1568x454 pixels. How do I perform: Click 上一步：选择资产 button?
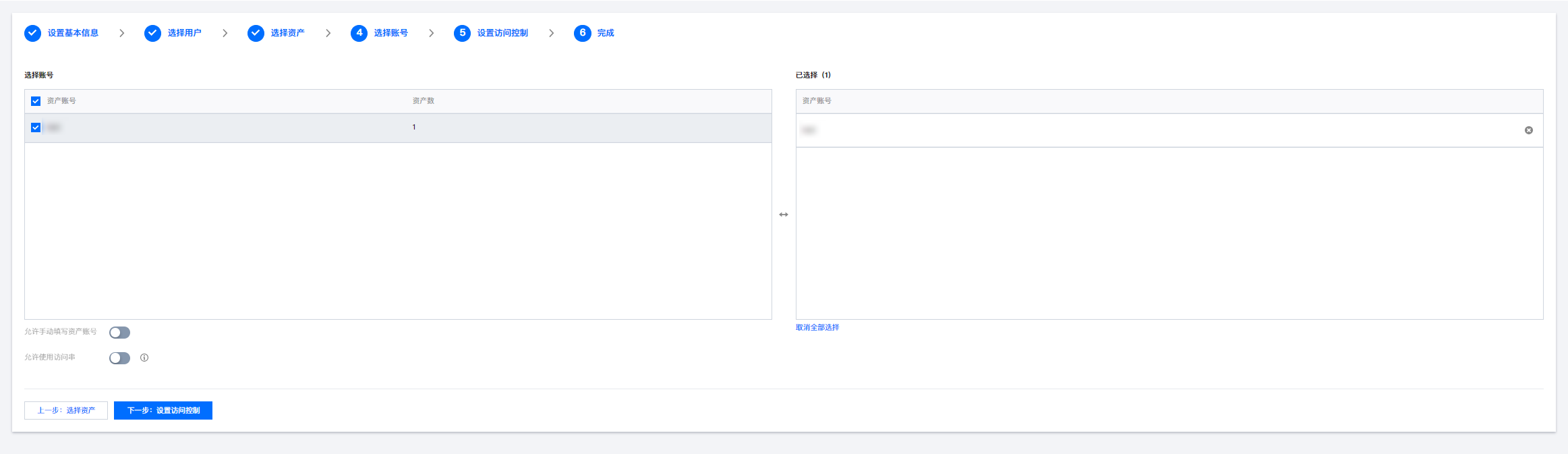(x=66, y=410)
